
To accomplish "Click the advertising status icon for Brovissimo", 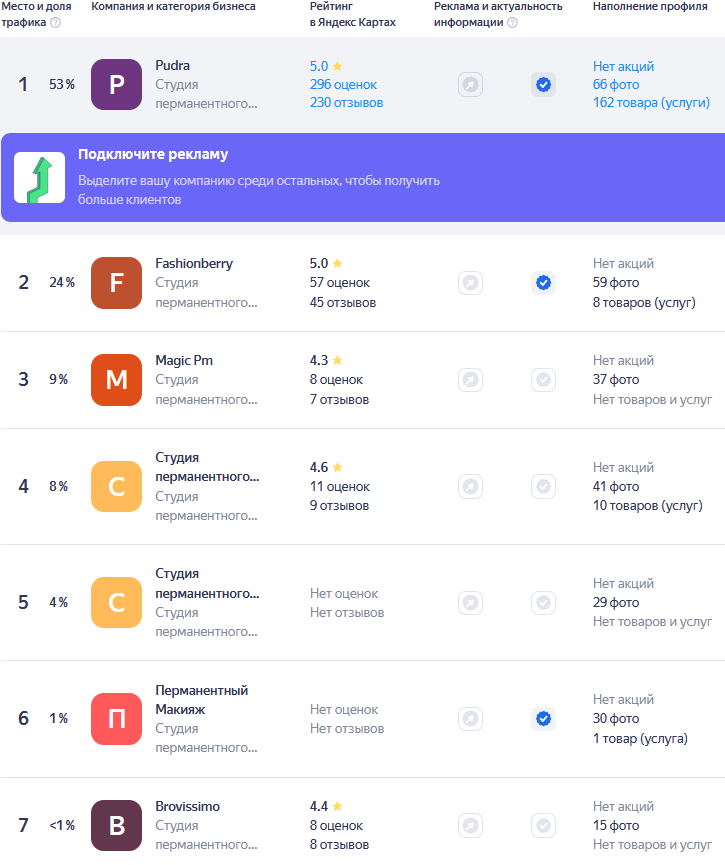I will click(x=470, y=825).
